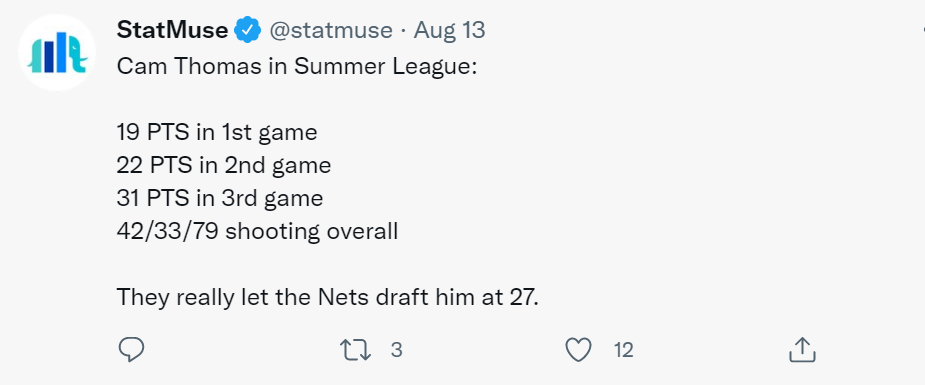Viewport: 925px width, 385px height.
Task: Click the retweet count 3
Action: click(x=396, y=350)
